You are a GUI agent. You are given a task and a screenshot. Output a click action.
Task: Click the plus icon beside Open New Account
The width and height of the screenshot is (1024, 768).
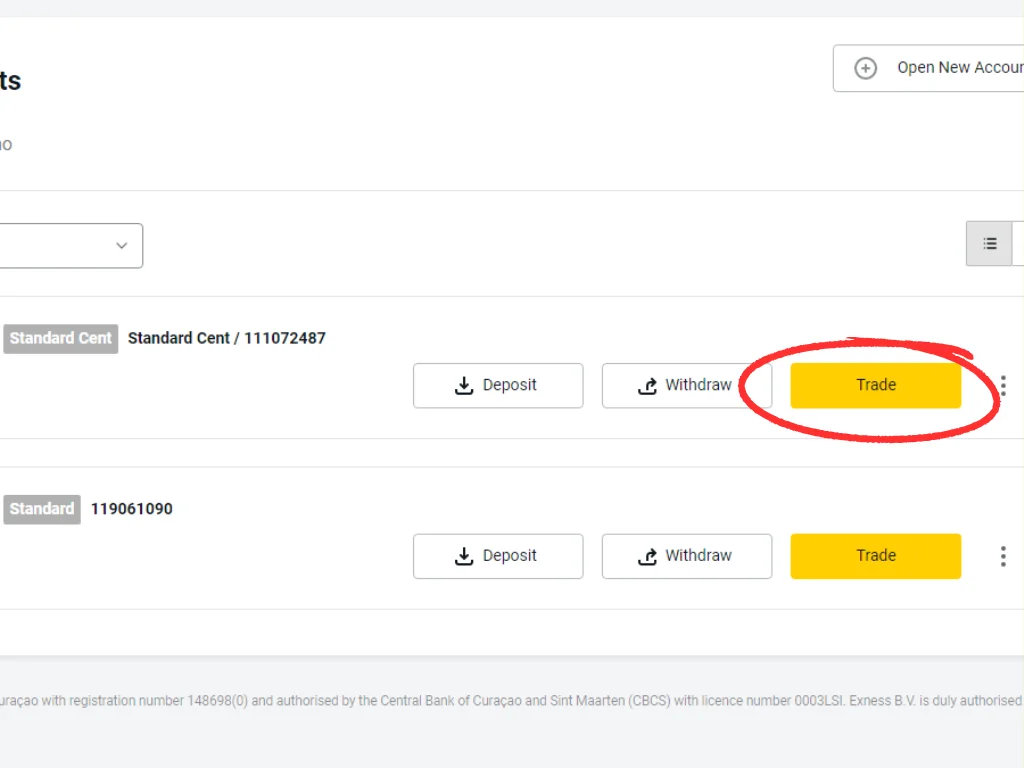866,68
